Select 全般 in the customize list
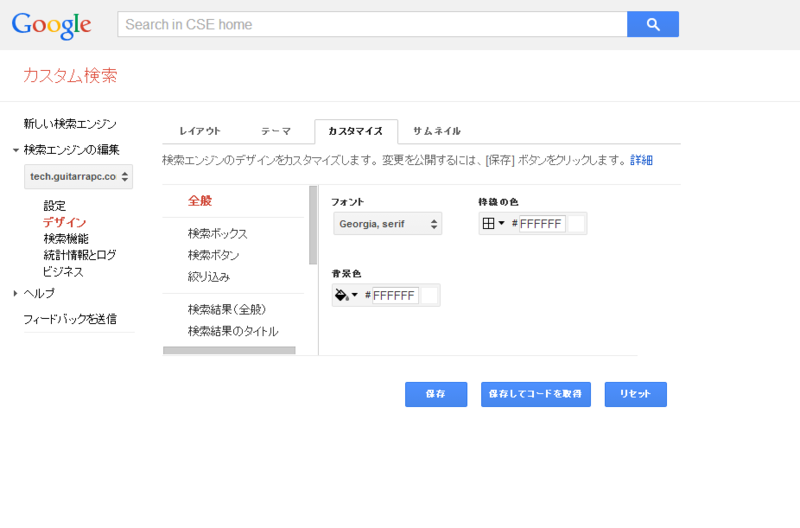800x528 pixels. point(199,200)
